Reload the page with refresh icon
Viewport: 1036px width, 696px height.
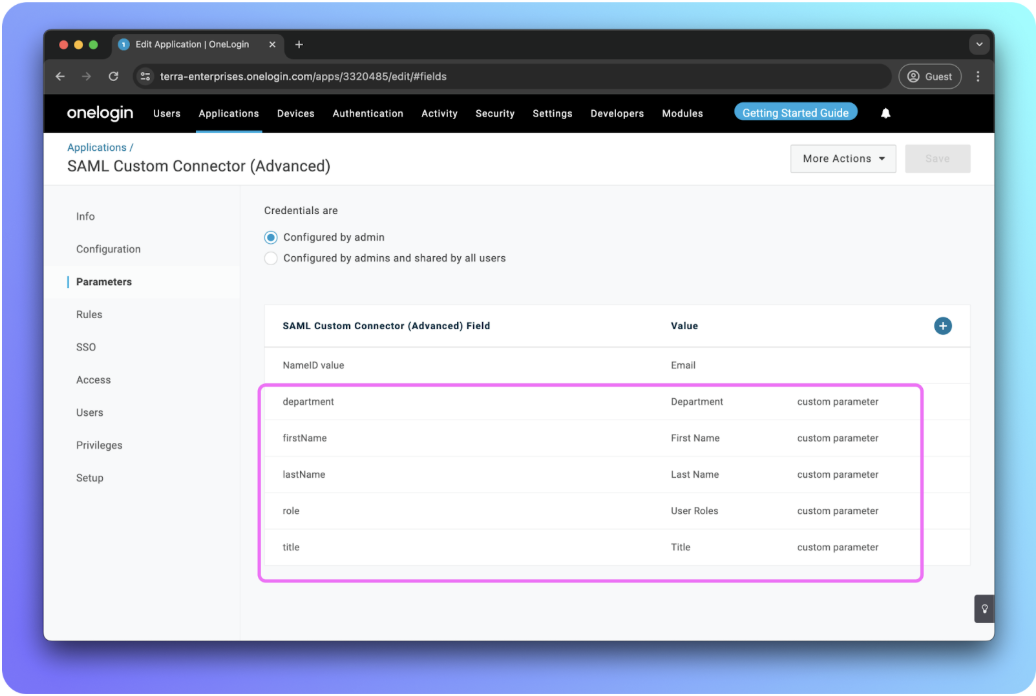[114, 77]
